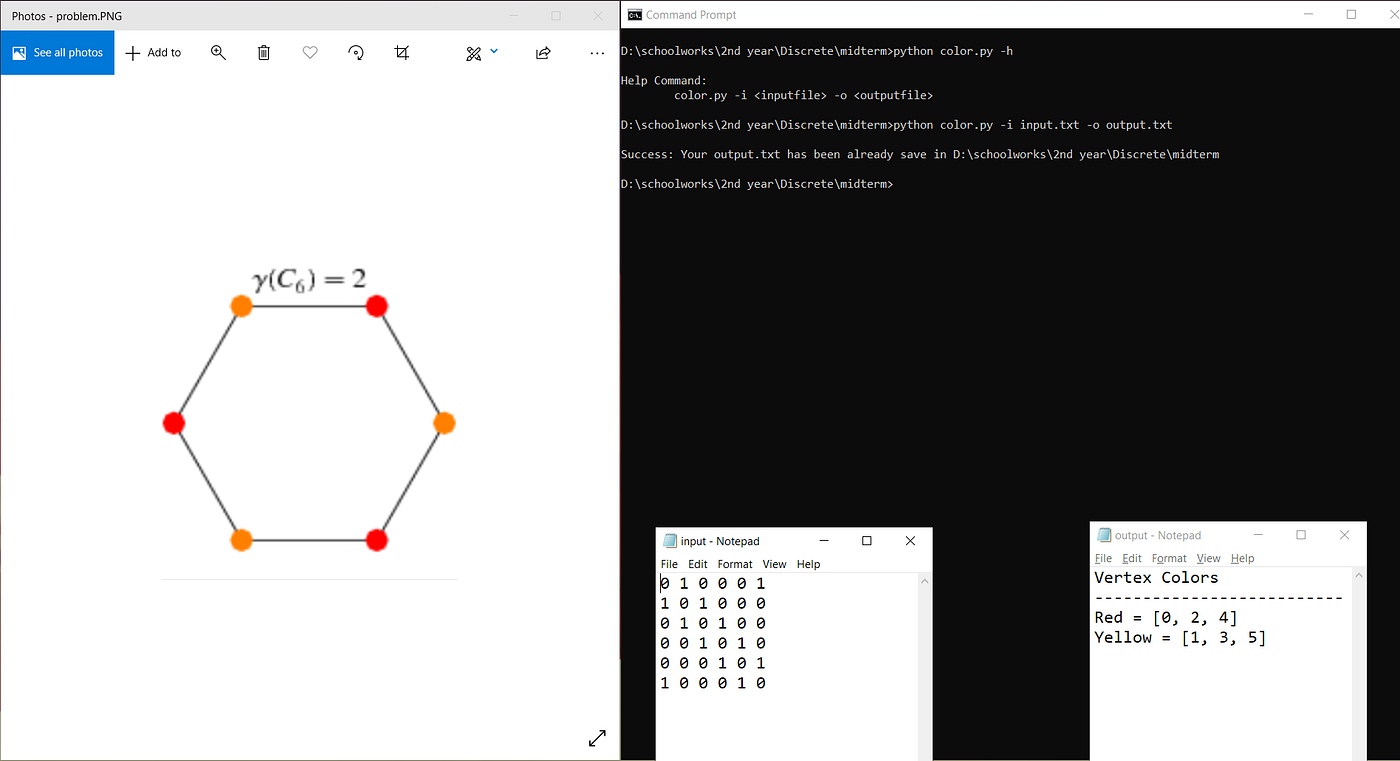Select the zoom magnifier in Photos toolbar
This screenshot has height=761, width=1400.
tap(218, 52)
